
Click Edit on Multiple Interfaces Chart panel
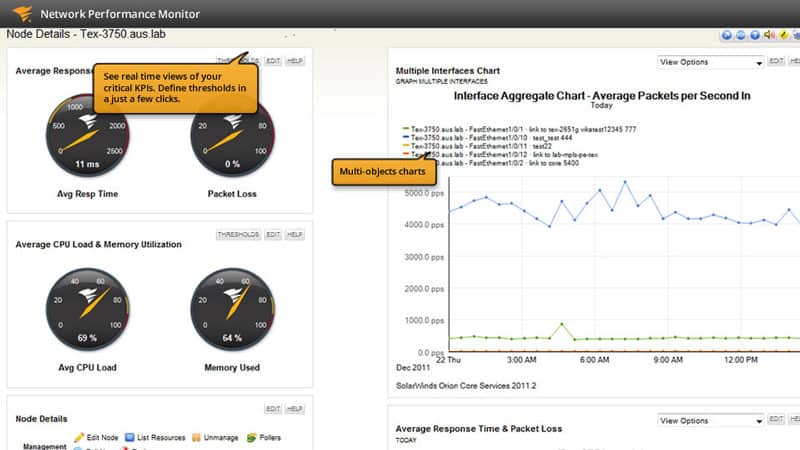[776, 61]
